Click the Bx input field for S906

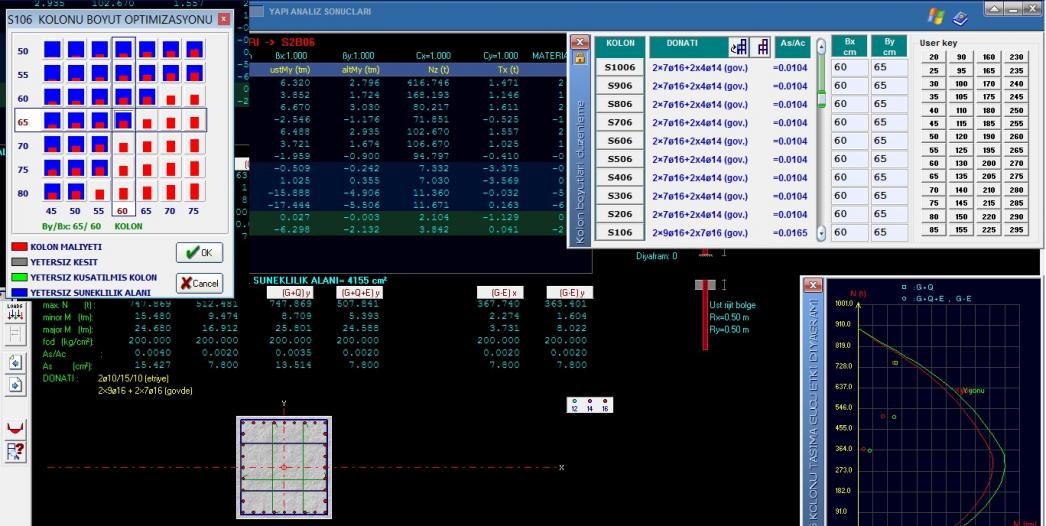point(847,87)
